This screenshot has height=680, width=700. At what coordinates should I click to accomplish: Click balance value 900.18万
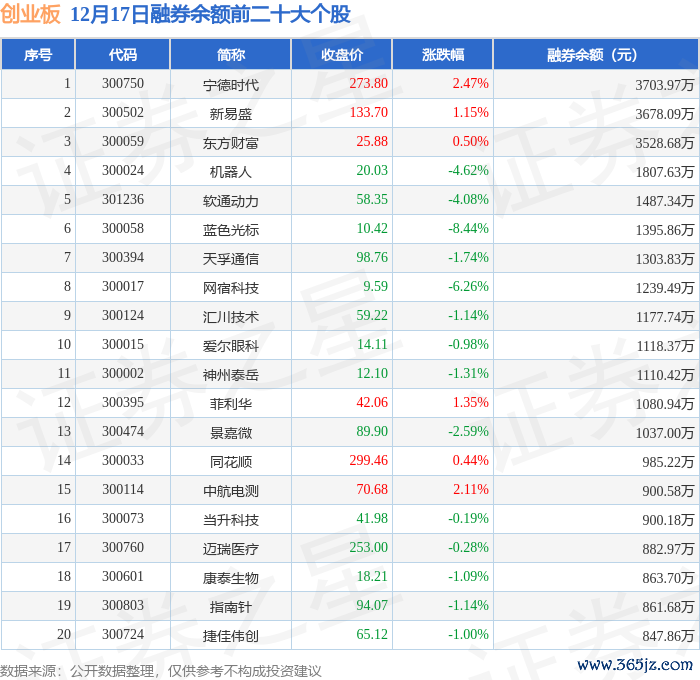coord(668,520)
